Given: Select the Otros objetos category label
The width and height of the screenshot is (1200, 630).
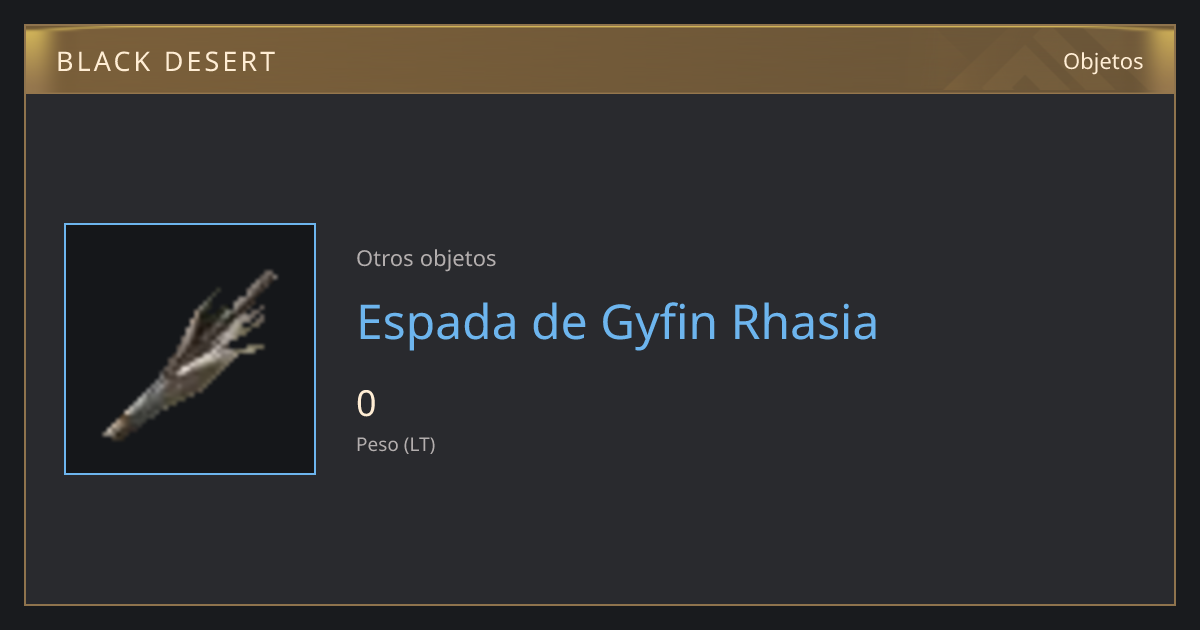Looking at the screenshot, I should pyautogui.click(x=426, y=258).
